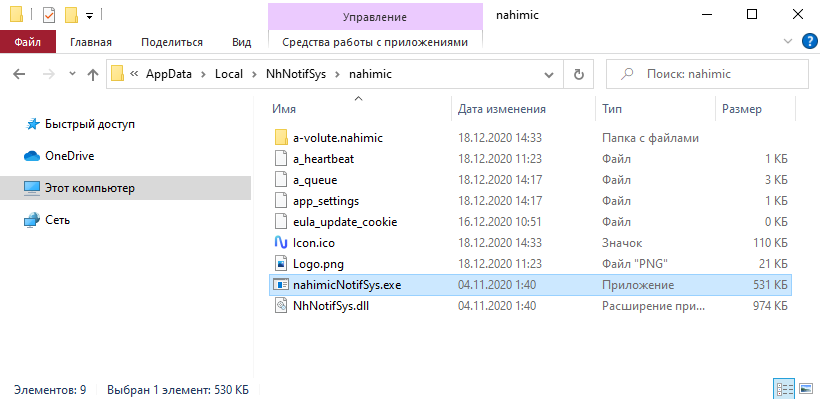
Task: Refresh the current folder view
Action: pyautogui.click(x=578, y=74)
